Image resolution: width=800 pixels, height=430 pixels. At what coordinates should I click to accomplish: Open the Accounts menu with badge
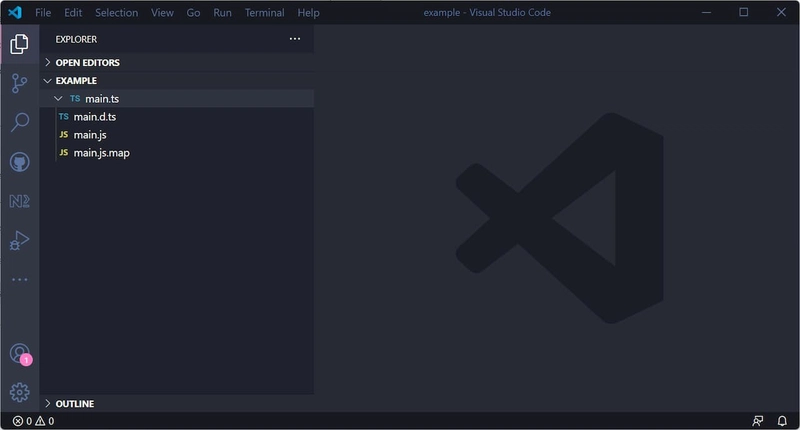(x=20, y=354)
